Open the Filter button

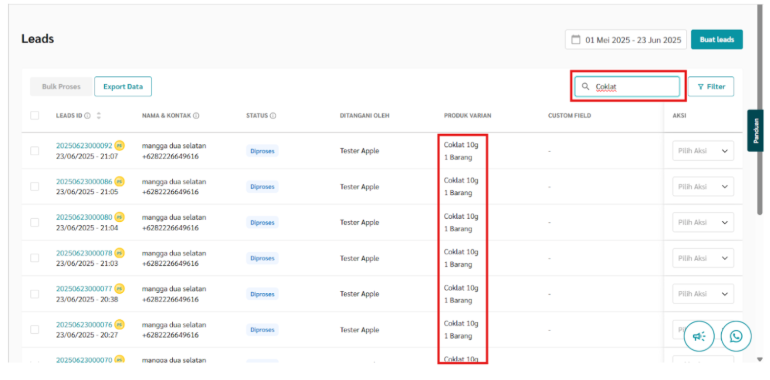[x=711, y=86]
